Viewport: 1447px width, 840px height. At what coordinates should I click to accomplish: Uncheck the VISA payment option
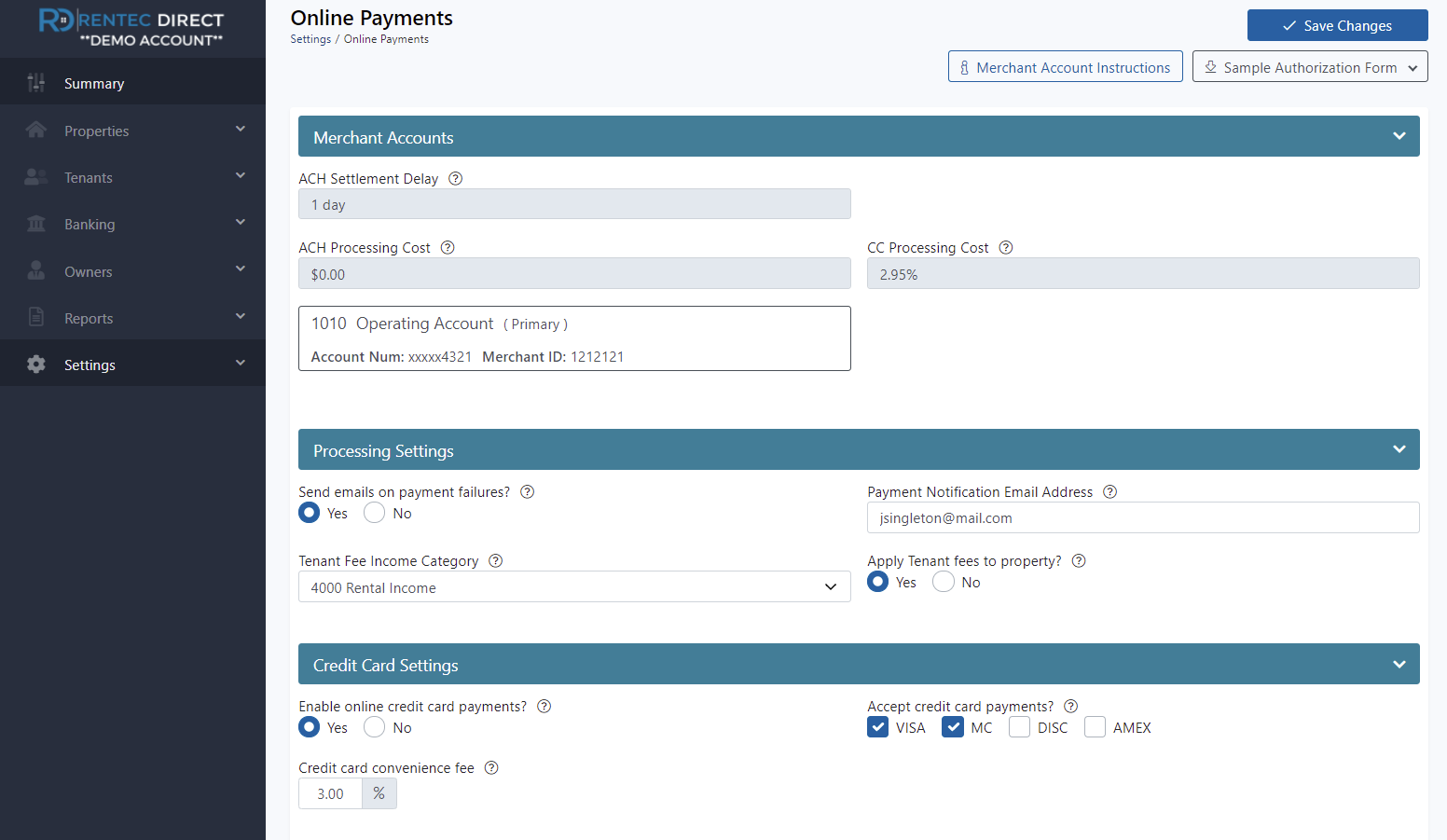(877, 726)
